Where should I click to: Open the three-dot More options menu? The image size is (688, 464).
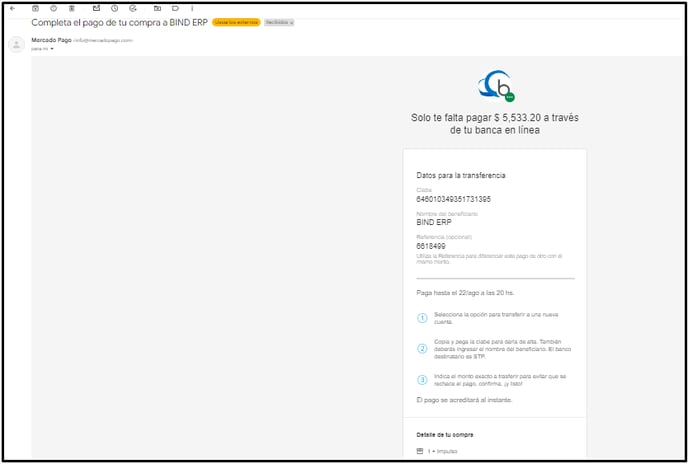pos(192,8)
